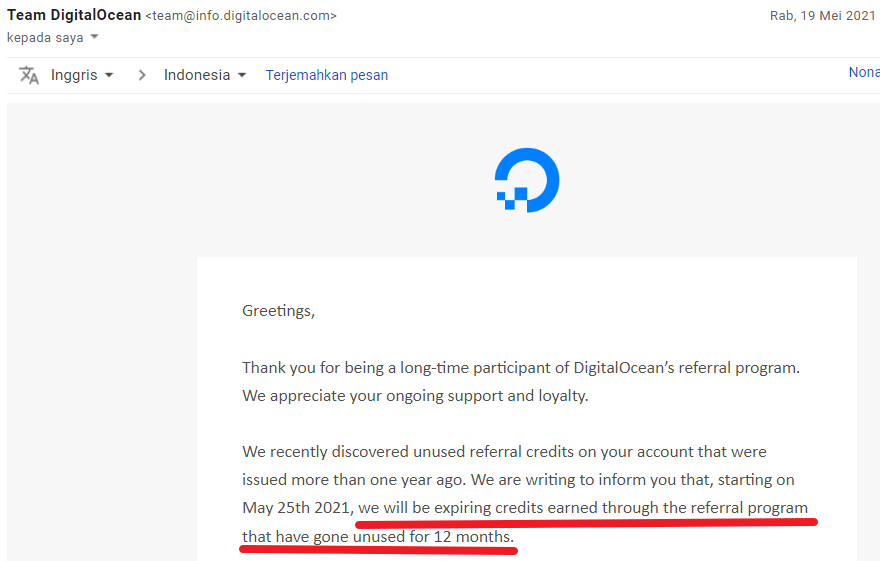Viewport: 880px width, 561px height.
Task: Click the sender email address team@info.digitalocean.com
Action: [241, 16]
